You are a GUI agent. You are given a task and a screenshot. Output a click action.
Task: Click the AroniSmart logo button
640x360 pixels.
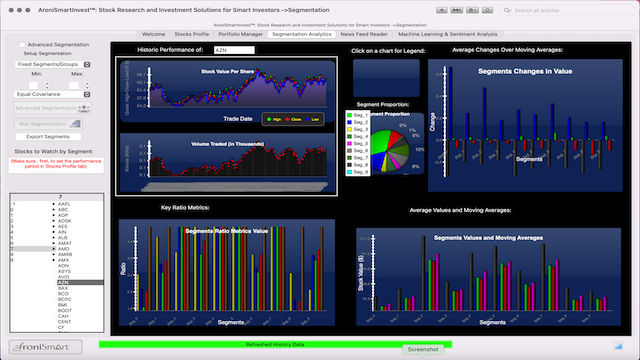(45, 347)
